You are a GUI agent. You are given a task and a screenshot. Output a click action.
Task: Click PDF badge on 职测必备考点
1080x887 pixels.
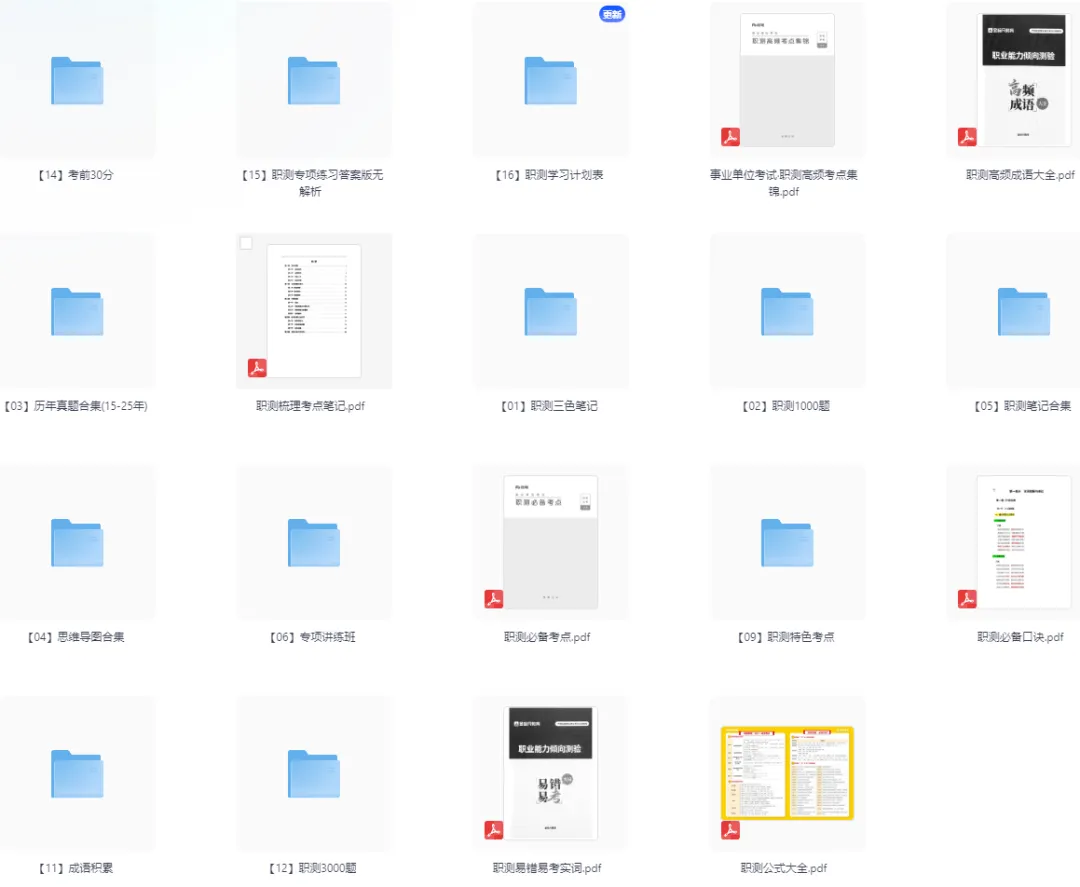[x=494, y=599]
